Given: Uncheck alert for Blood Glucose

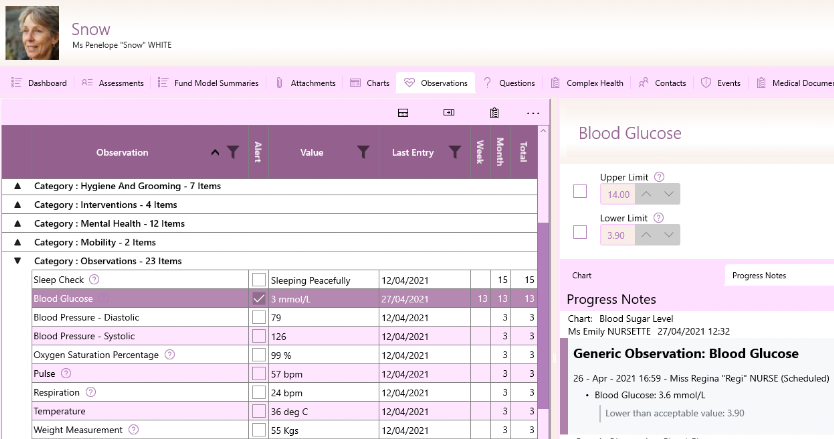Looking at the screenshot, I should tap(258, 299).
